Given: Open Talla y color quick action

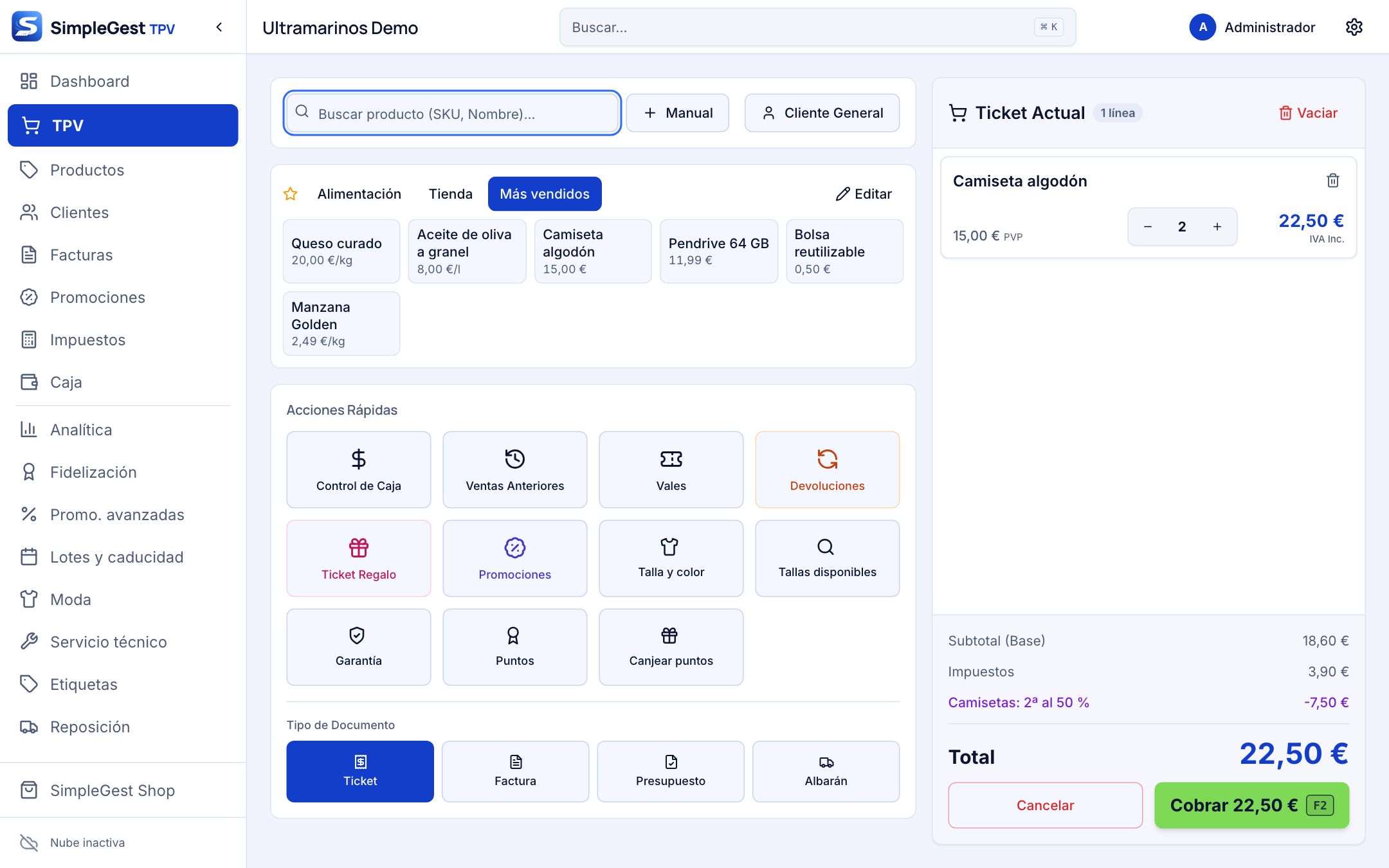Looking at the screenshot, I should 671,558.
